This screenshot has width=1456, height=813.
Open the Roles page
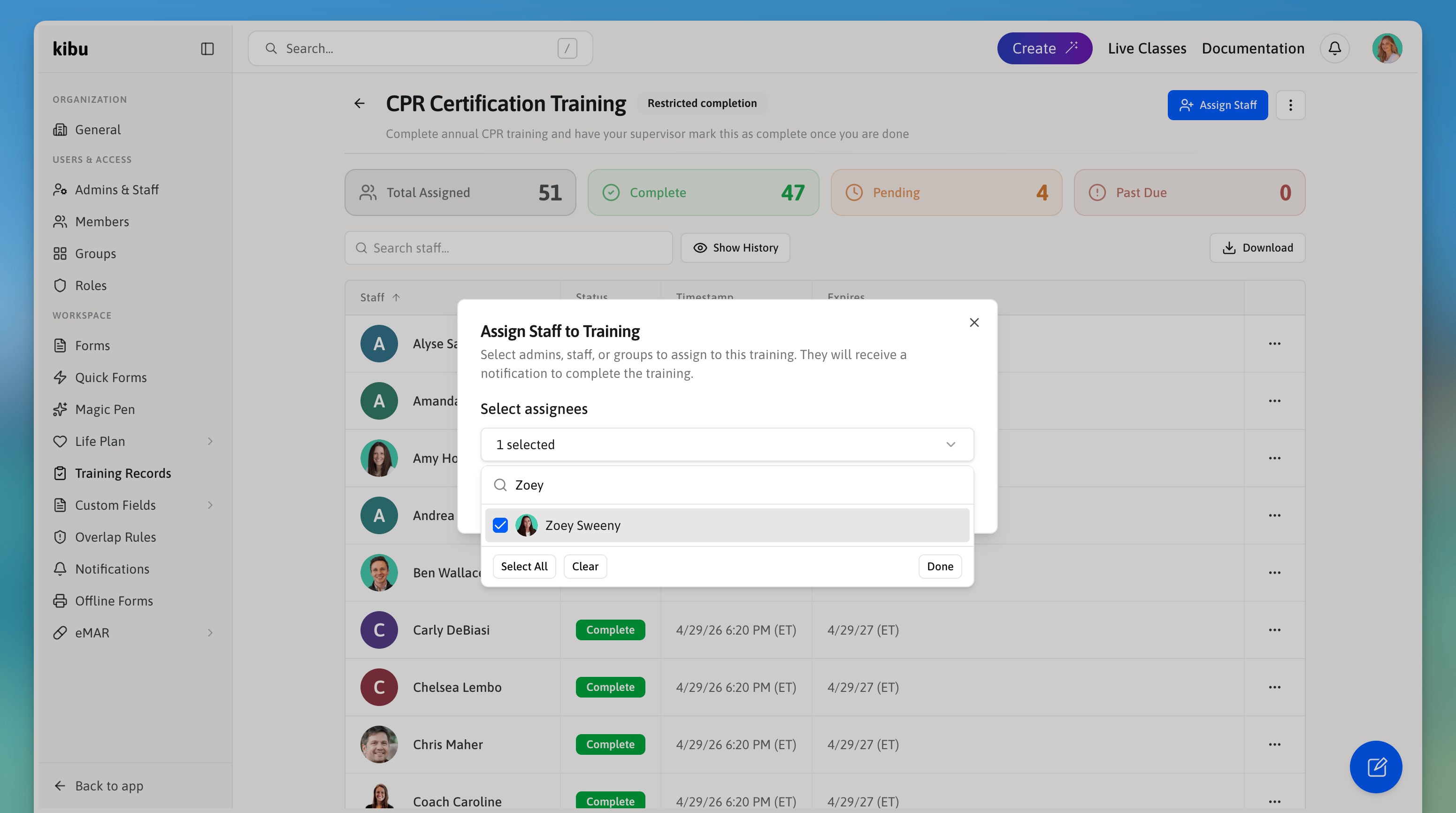80,285
